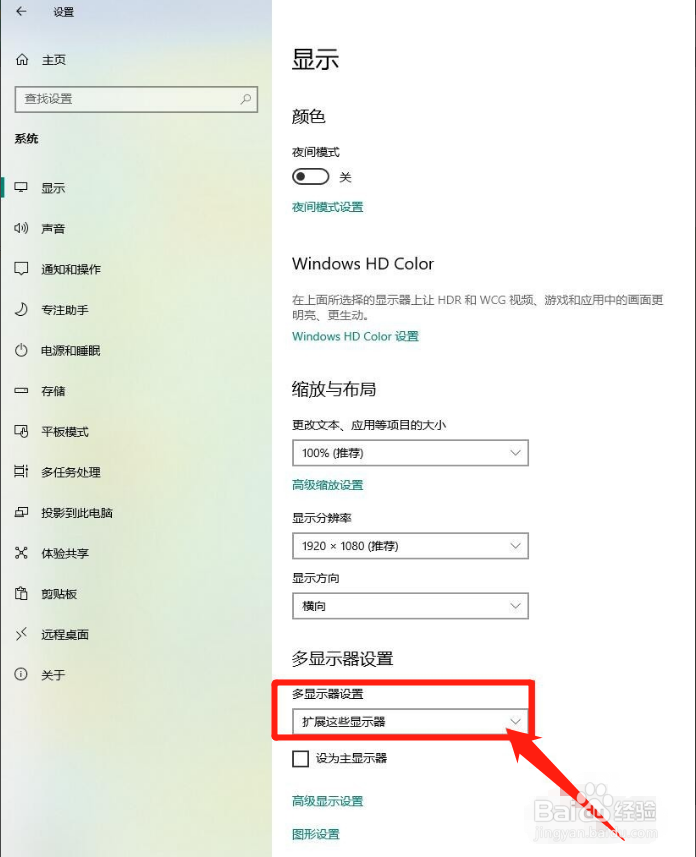The height and width of the screenshot is (857, 696).
Task: Open the 1920 × 1080 resolution dropdown
Action: point(410,545)
